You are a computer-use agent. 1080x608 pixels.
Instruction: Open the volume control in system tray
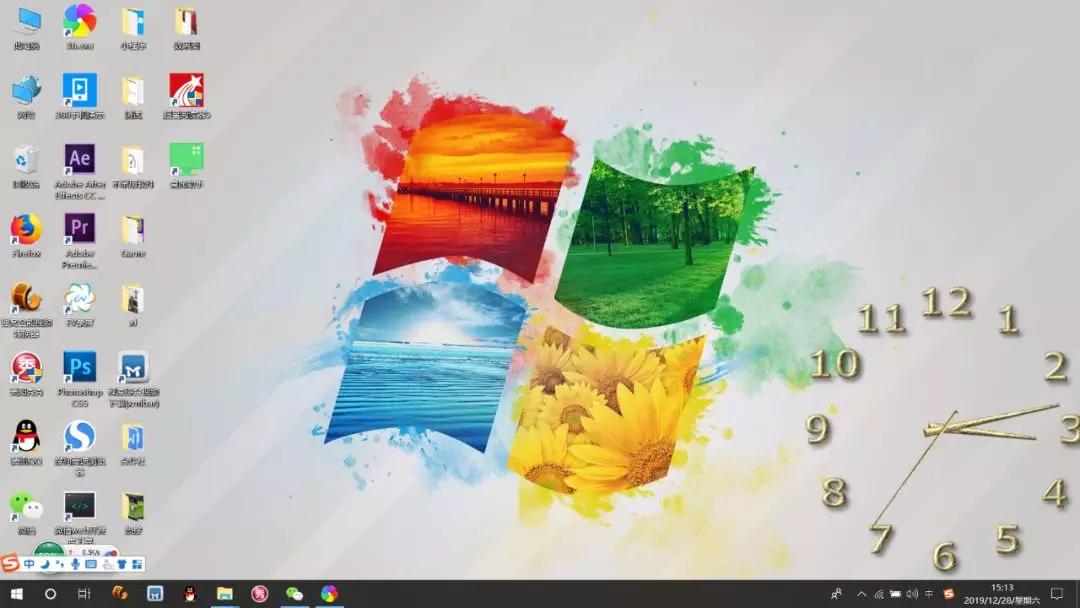[x=912, y=594]
